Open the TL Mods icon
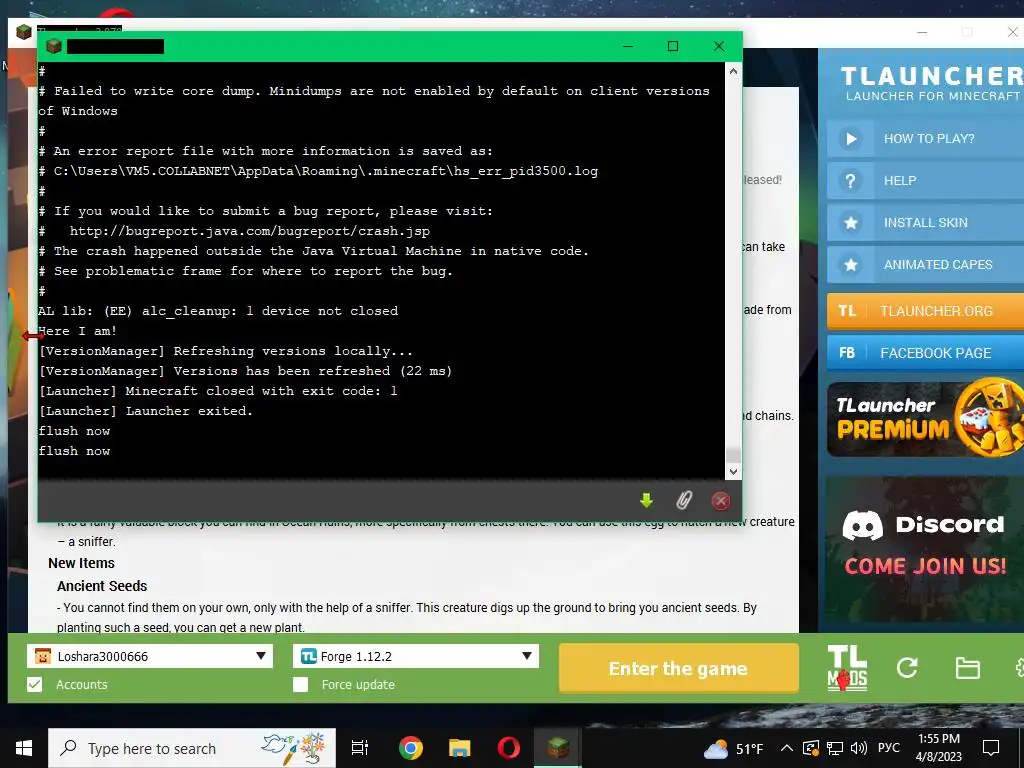The image size is (1024, 768). [847, 668]
